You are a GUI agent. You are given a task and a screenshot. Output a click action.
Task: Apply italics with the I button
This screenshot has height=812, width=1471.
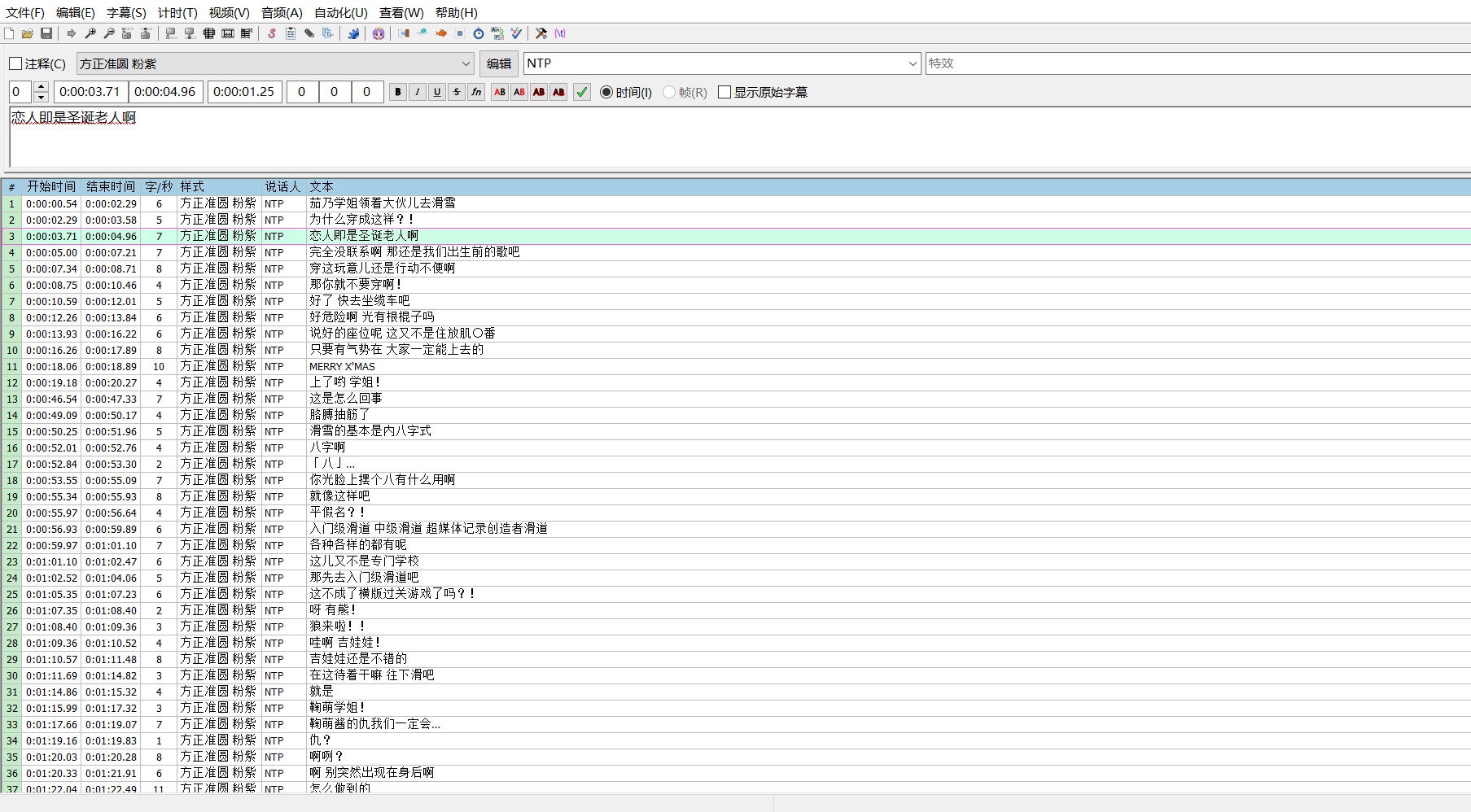(418, 92)
